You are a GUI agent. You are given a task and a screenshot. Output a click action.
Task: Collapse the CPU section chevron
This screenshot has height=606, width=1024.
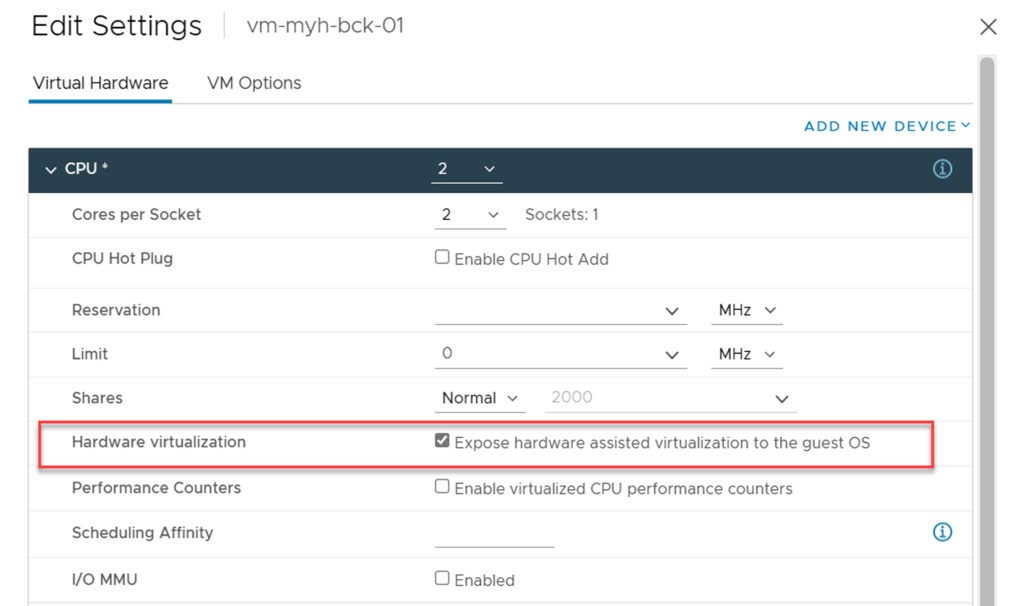point(51,170)
